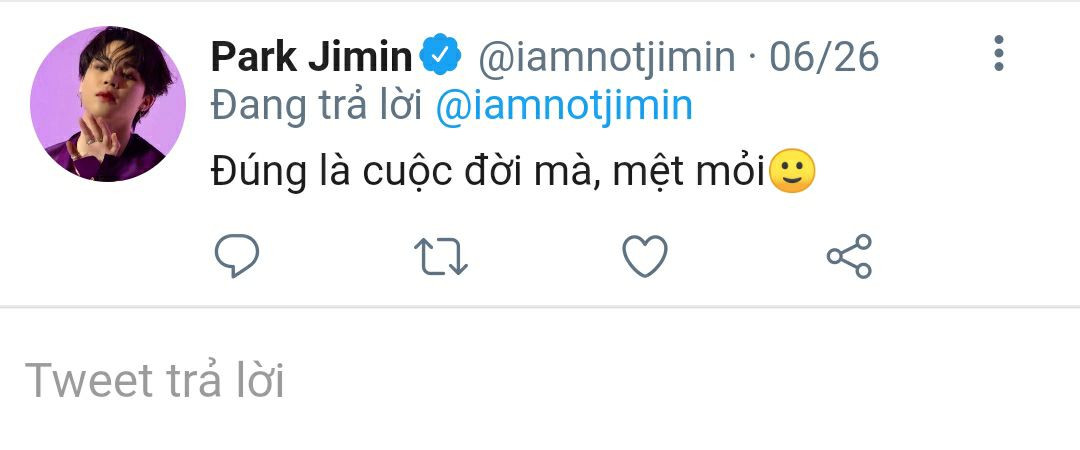Image resolution: width=1080 pixels, height=450 pixels.
Task: Click the word 'Tweet' in reply placeholder
Action: (89, 380)
